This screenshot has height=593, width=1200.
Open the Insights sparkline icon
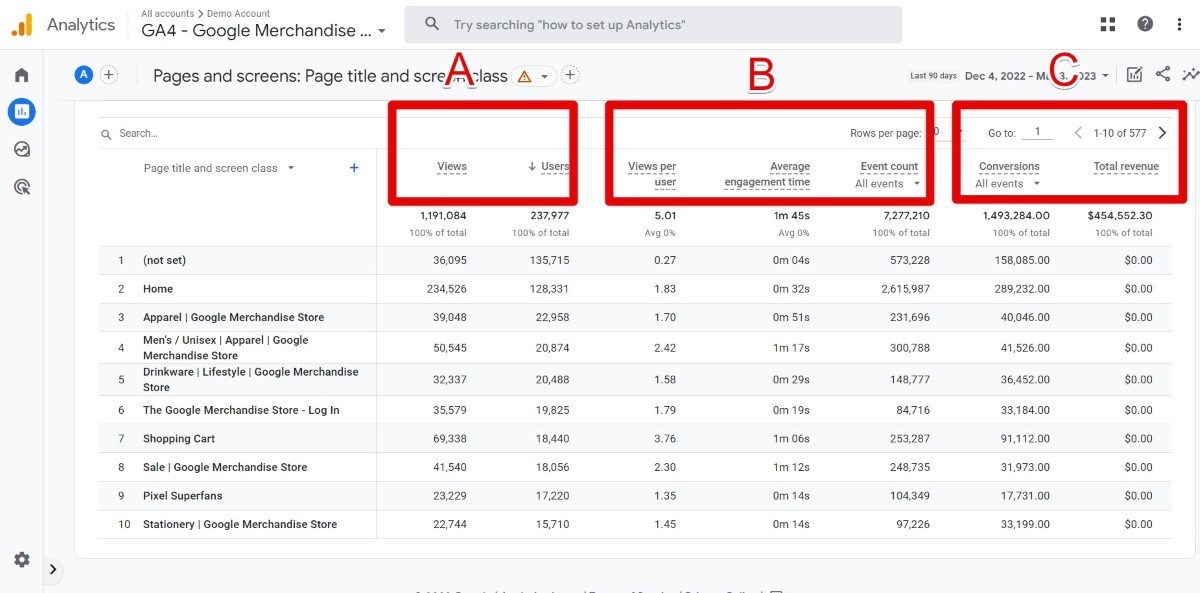pyautogui.click(x=1190, y=74)
